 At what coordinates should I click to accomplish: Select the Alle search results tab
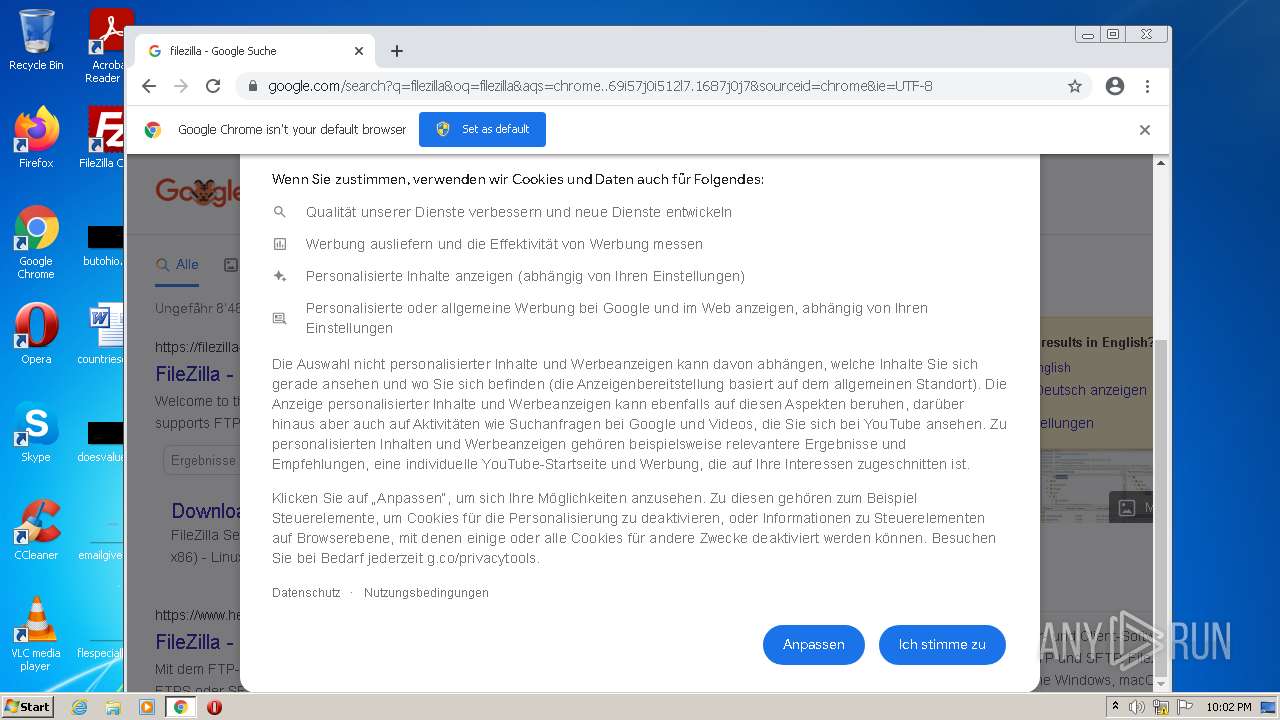coord(178,265)
